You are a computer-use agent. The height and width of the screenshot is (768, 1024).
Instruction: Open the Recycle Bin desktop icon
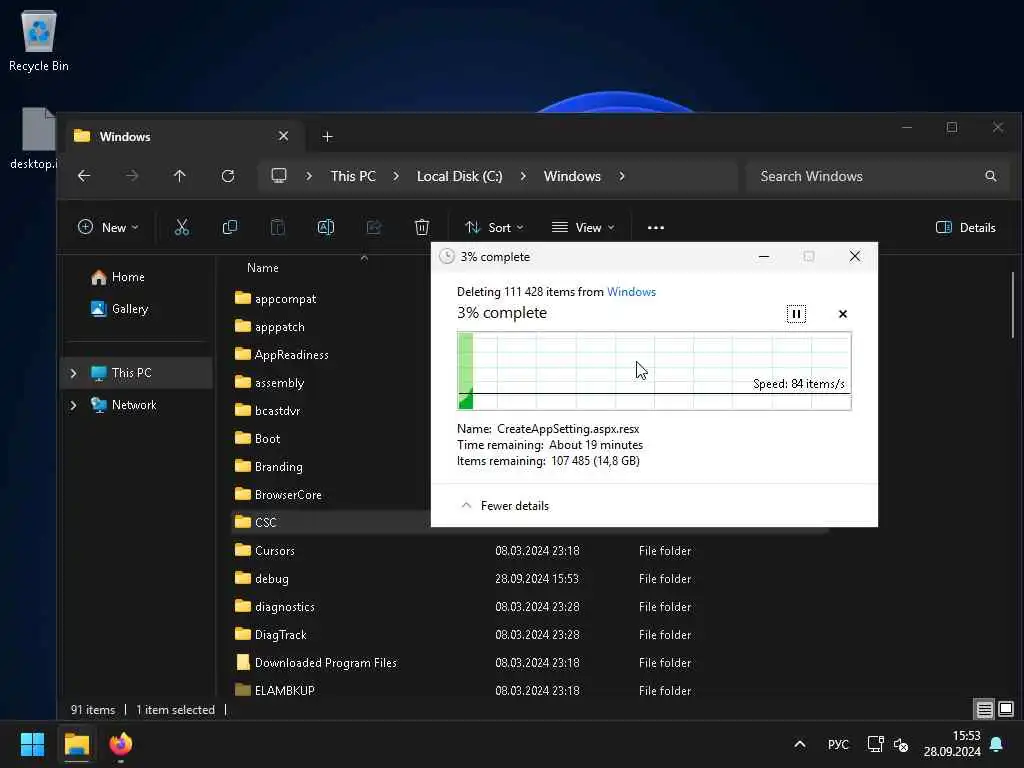tap(39, 40)
